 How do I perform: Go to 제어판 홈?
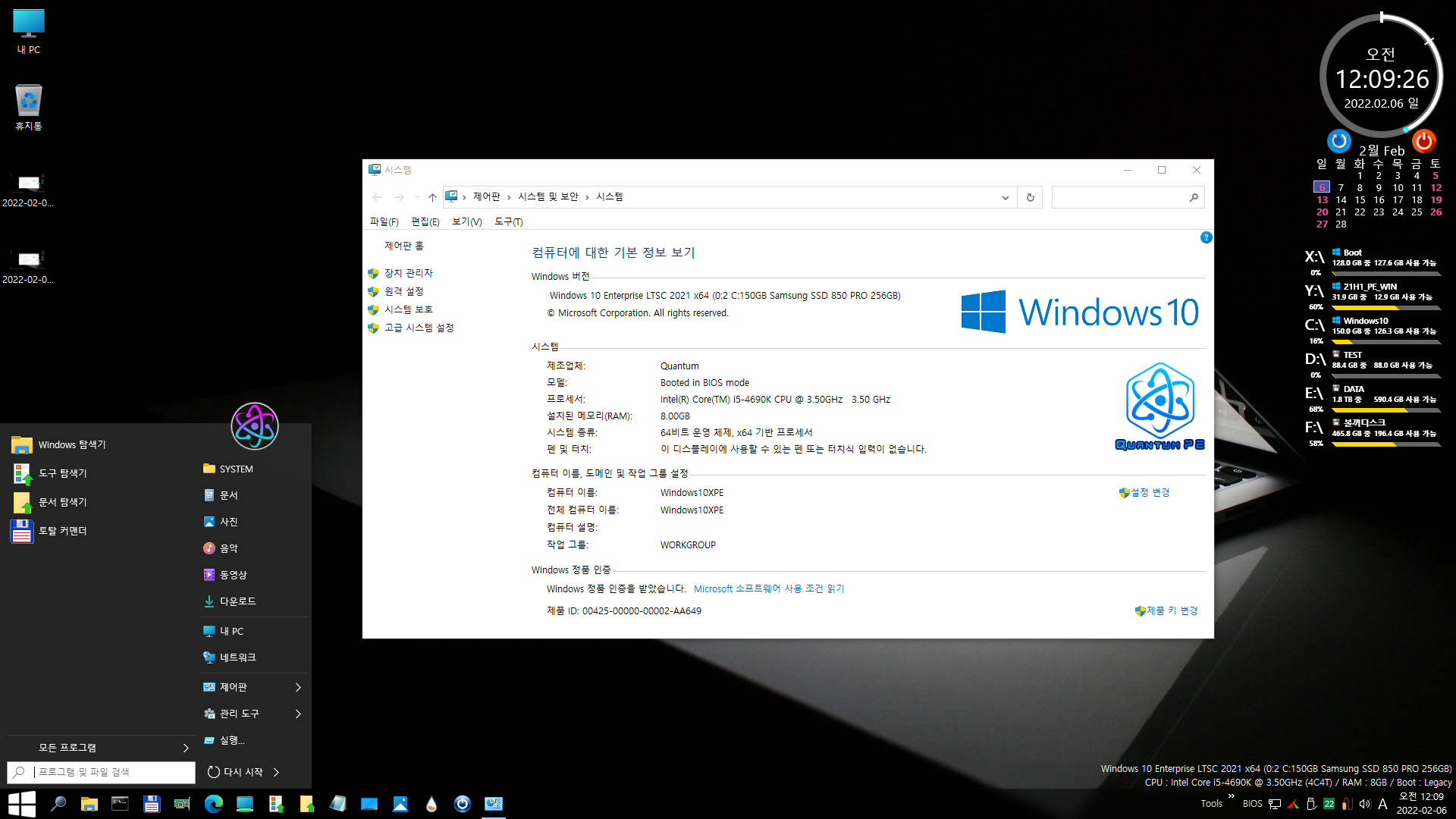pyautogui.click(x=404, y=246)
